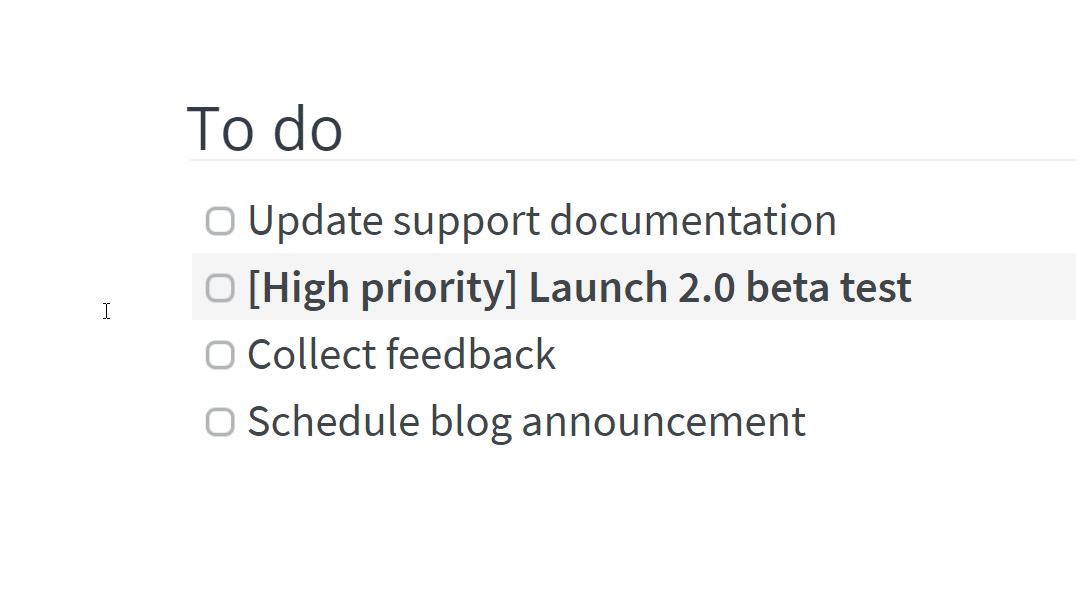Place cursor on the word announcement
Viewport: 1076px width, 598px height.
(x=664, y=423)
